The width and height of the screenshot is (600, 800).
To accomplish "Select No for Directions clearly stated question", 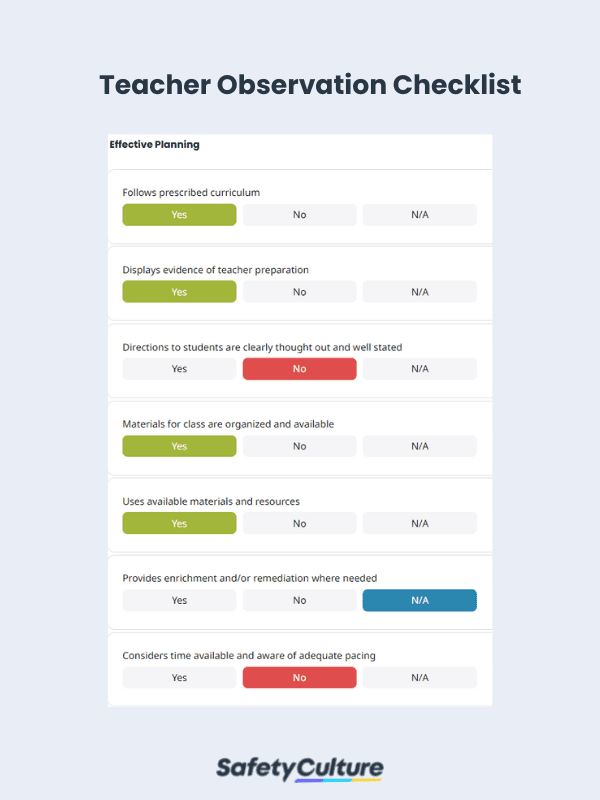I will point(299,368).
